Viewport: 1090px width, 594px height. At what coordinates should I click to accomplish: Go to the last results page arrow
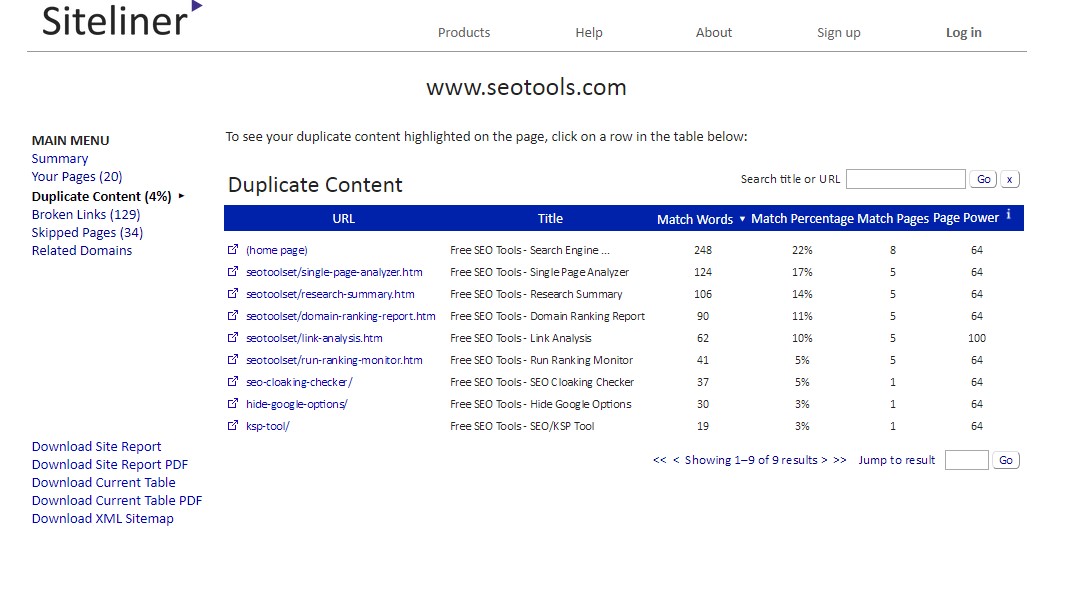[839, 460]
